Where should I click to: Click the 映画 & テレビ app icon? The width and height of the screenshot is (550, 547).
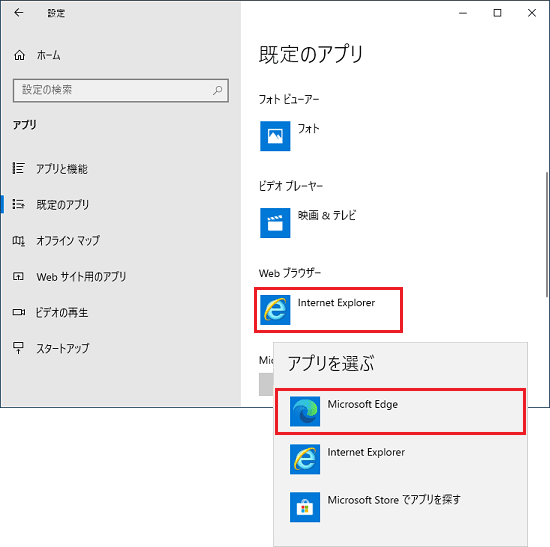tap(275, 223)
